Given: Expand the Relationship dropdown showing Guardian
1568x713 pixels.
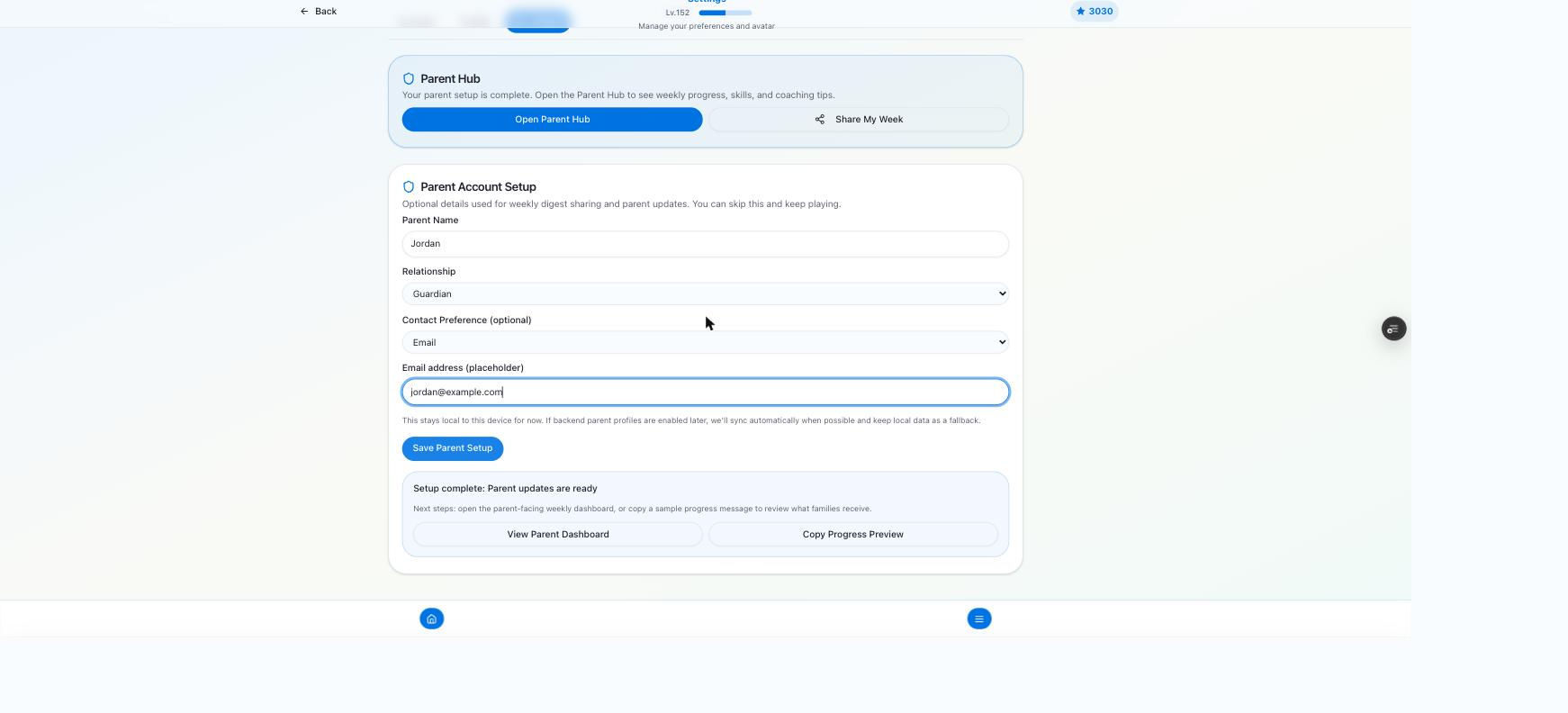Looking at the screenshot, I should (x=705, y=293).
